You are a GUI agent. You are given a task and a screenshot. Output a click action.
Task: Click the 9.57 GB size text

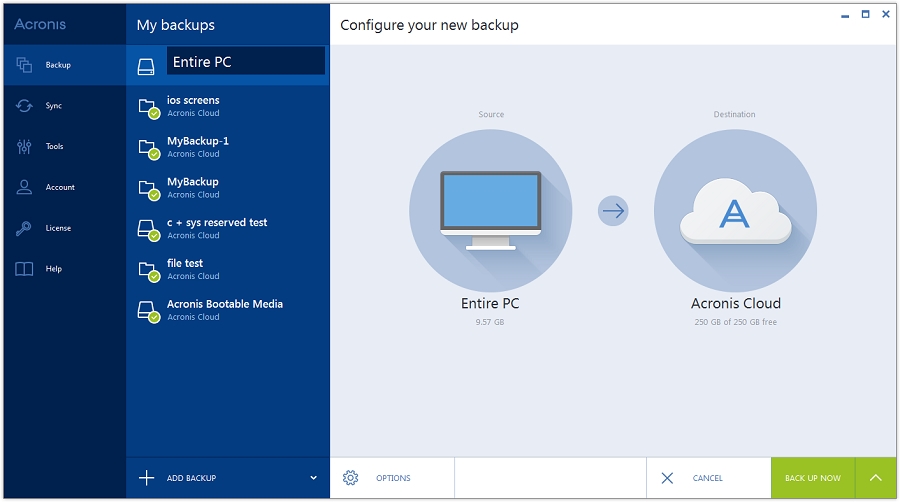pyautogui.click(x=490, y=322)
